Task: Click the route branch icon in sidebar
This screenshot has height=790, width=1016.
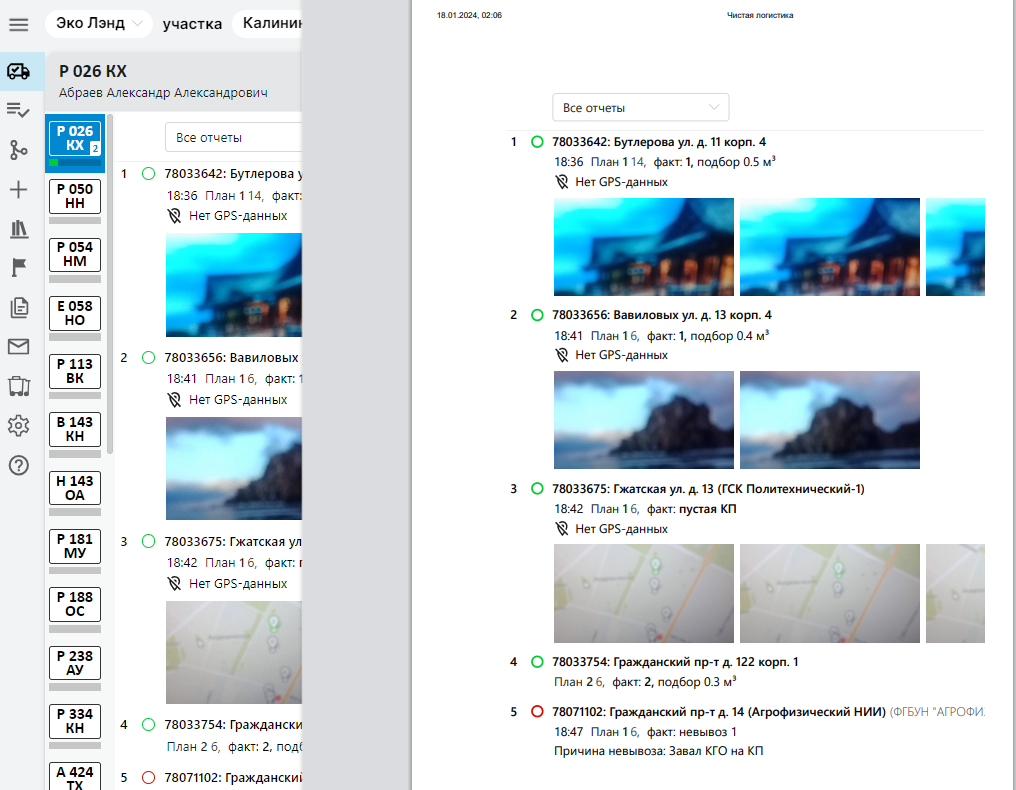Action: point(18,150)
